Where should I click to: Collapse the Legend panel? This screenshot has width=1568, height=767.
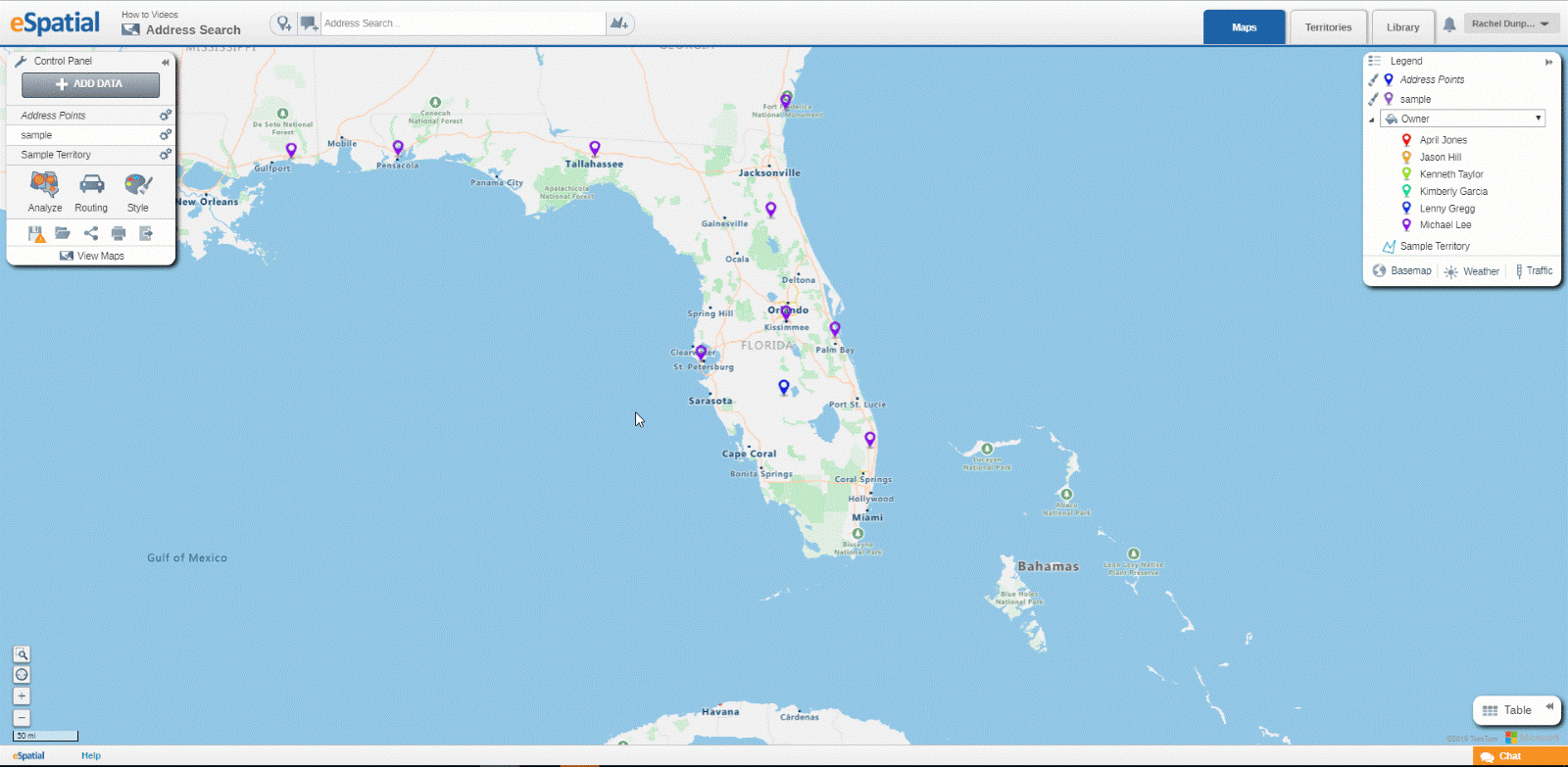(x=1549, y=62)
